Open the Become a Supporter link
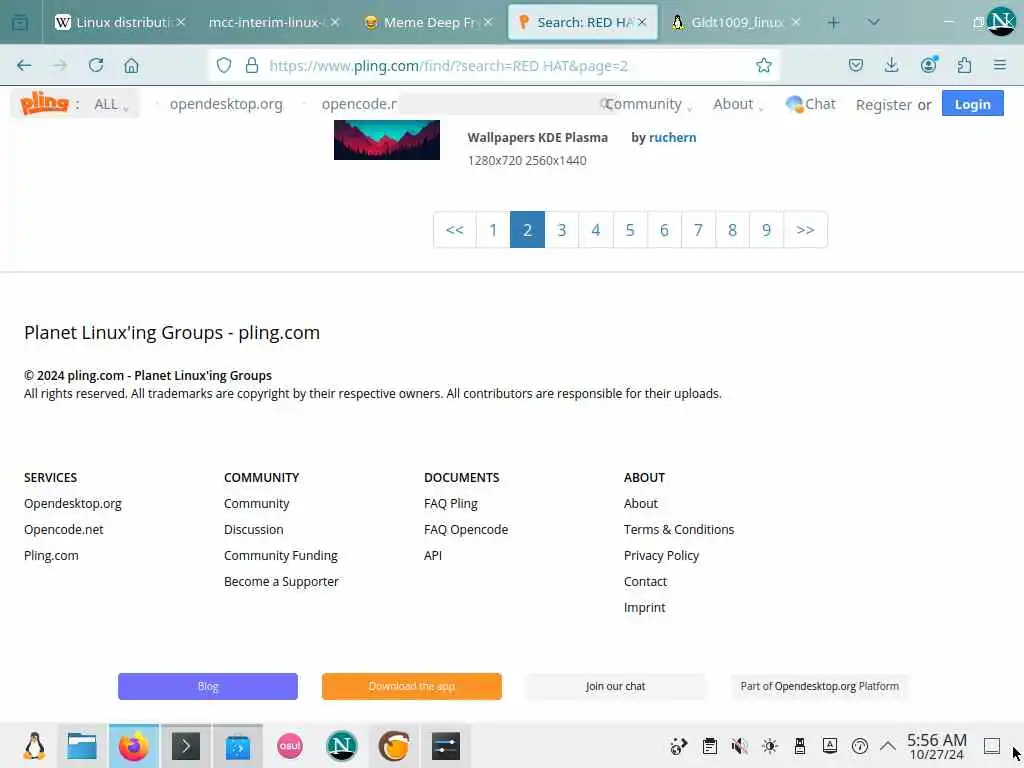1024x768 pixels. (x=281, y=582)
